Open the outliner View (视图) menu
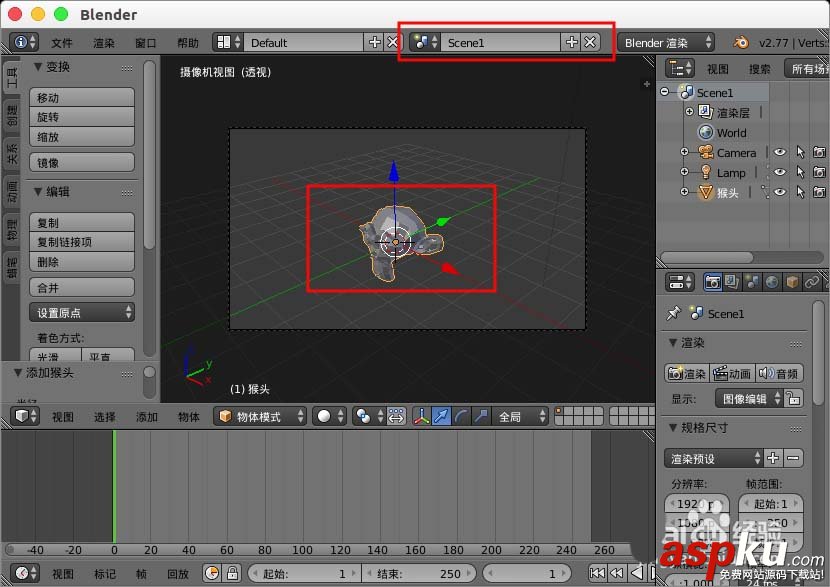Image resolution: width=830 pixels, height=587 pixels. pyautogui.click(x=718, y=69)
